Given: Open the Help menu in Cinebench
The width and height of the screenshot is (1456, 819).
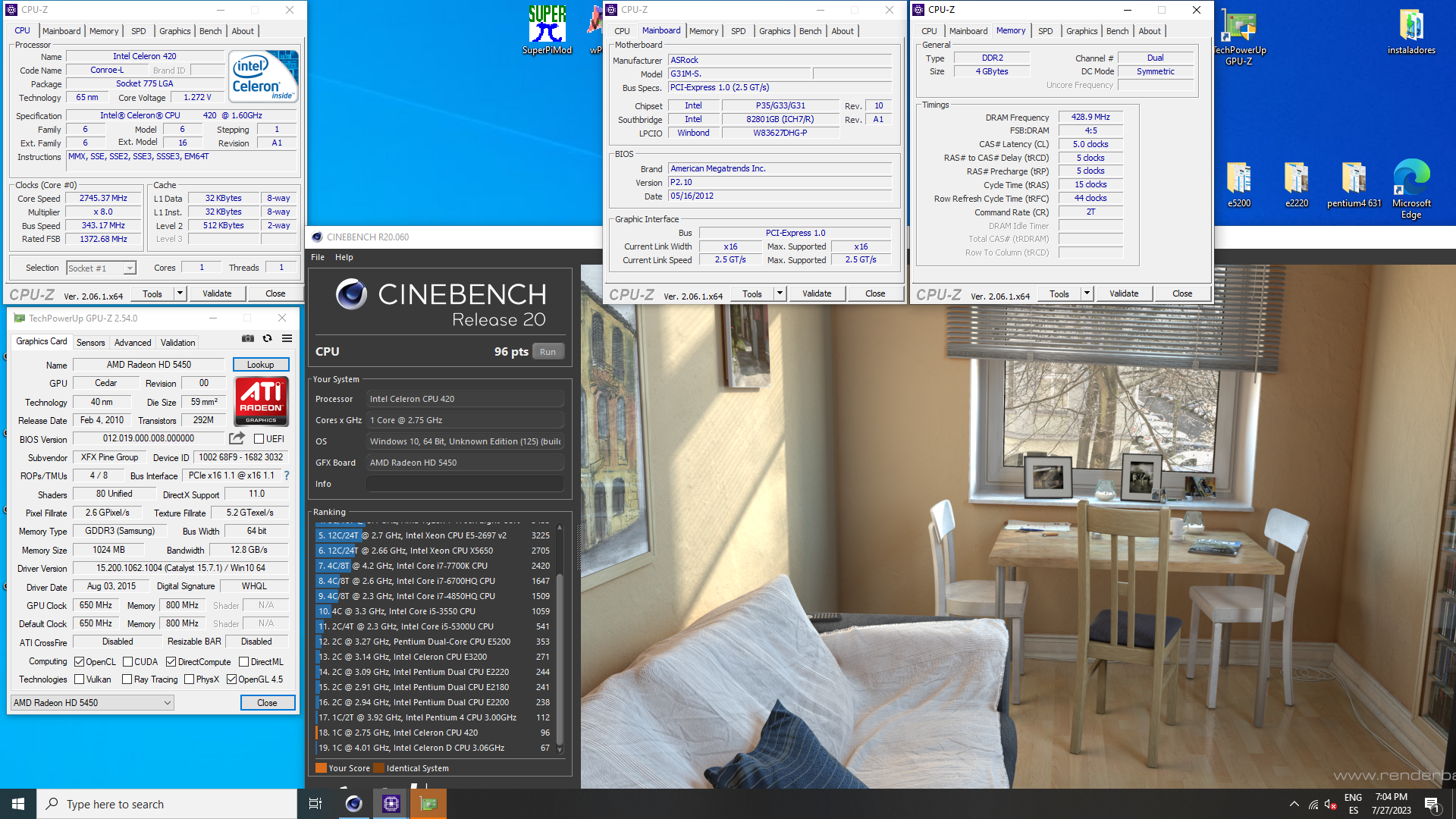Looking at the screenshot, I should tap(344, 257).
